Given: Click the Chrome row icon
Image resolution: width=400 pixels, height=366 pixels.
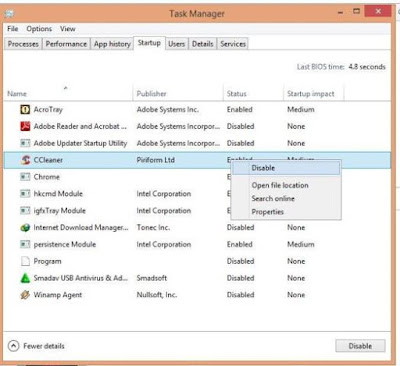Looking at the screenshot, I should coord(25,177).
